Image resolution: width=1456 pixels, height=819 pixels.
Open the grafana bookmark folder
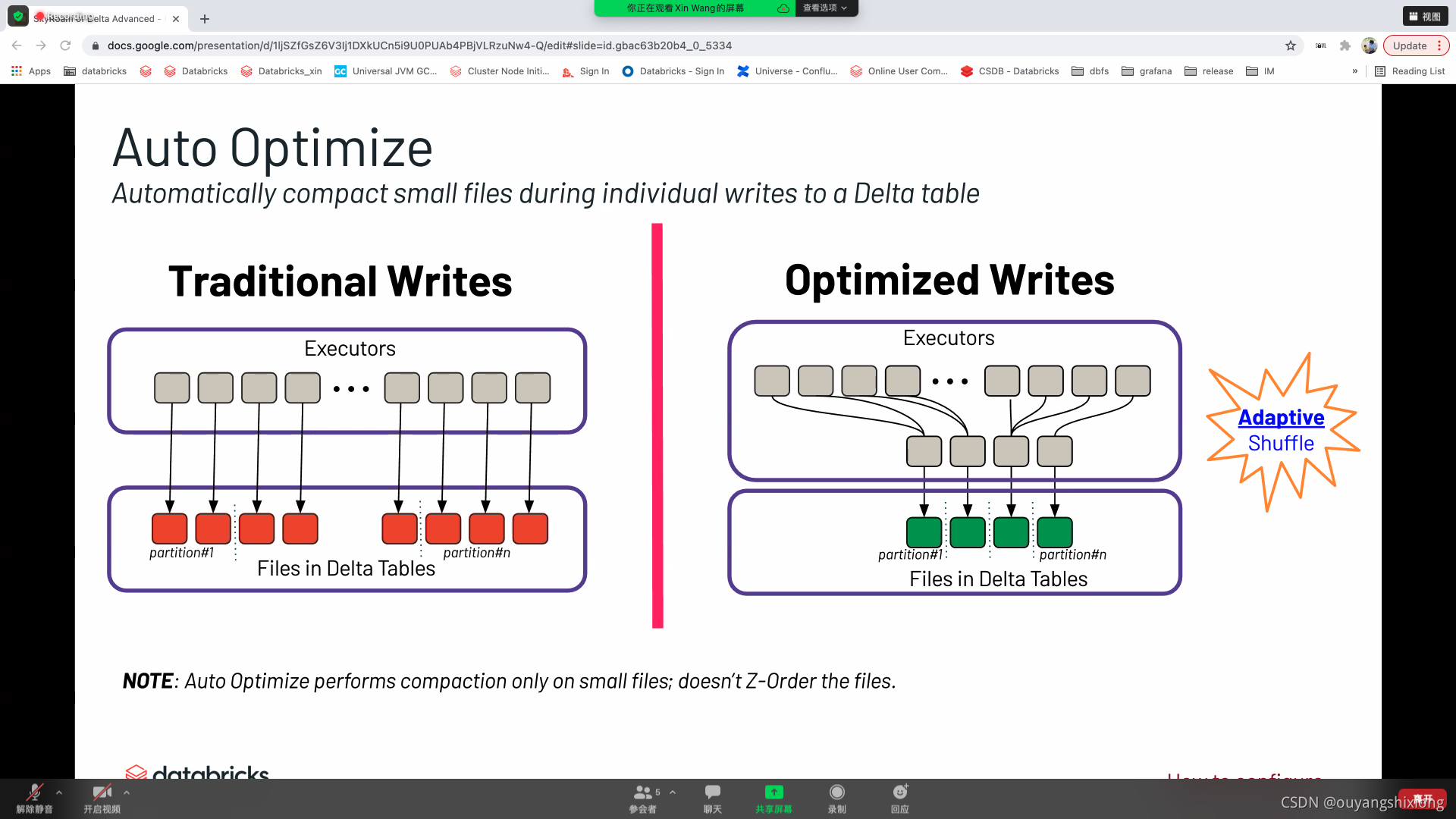point(1147,71)
